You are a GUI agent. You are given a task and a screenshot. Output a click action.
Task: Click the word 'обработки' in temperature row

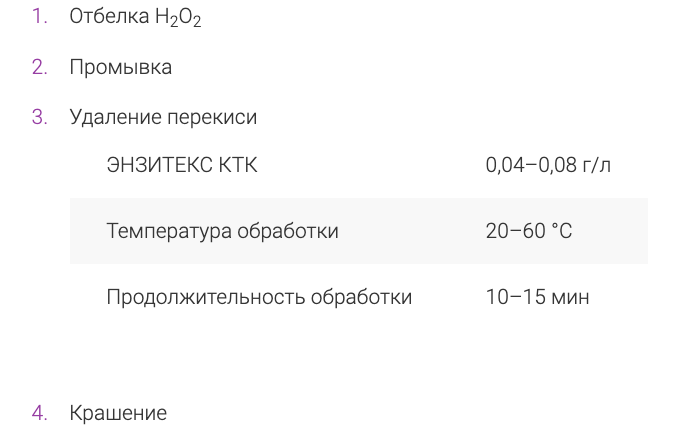click(288, 231)
